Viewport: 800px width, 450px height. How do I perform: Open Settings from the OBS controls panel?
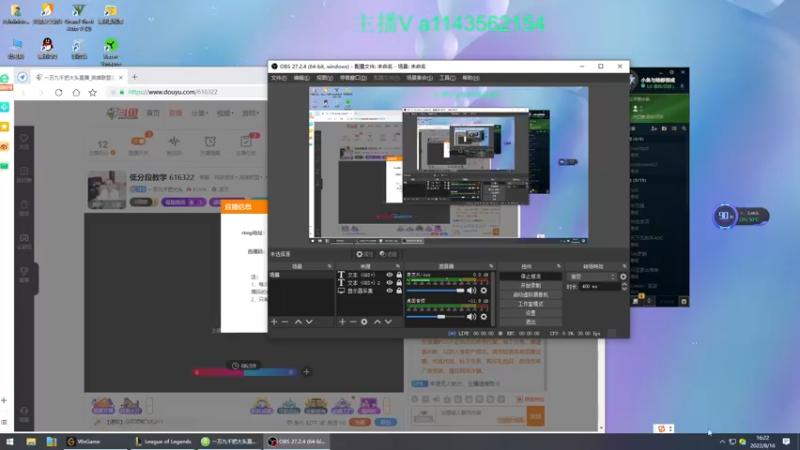tap(531, 313)
